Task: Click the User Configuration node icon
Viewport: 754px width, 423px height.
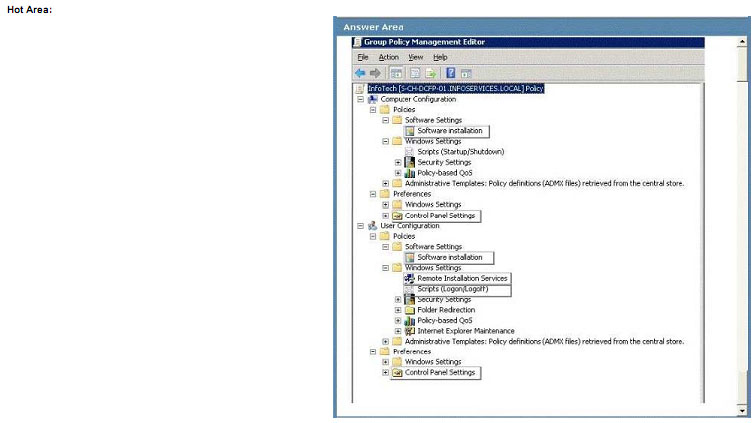Action: (373, 225)
